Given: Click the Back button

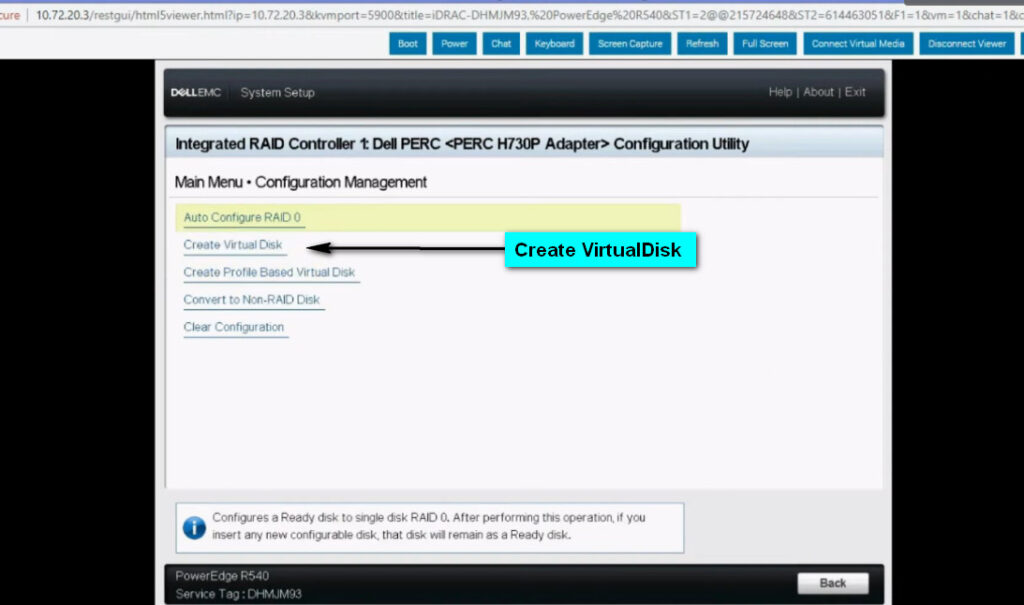Looking at the screenshot, I should coord(833,583).
